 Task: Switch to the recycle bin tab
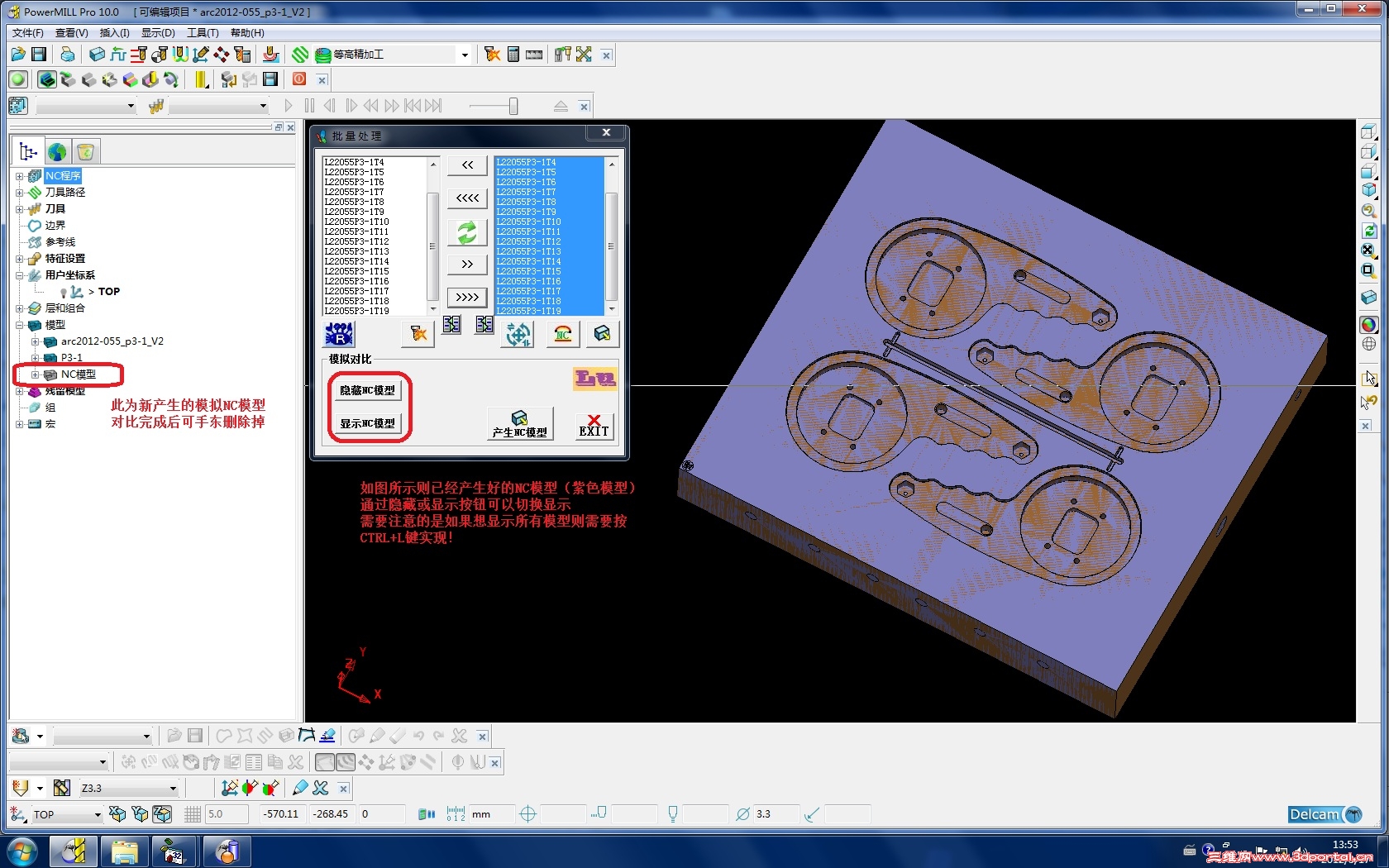coord(85,152)
